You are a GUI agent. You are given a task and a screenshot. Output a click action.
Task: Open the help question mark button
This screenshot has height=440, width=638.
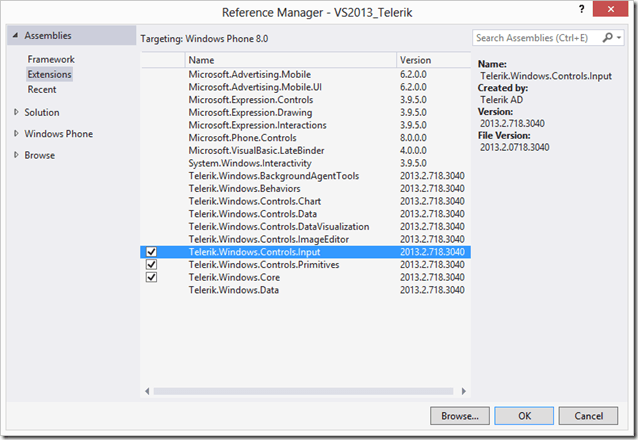coord(582,9)
